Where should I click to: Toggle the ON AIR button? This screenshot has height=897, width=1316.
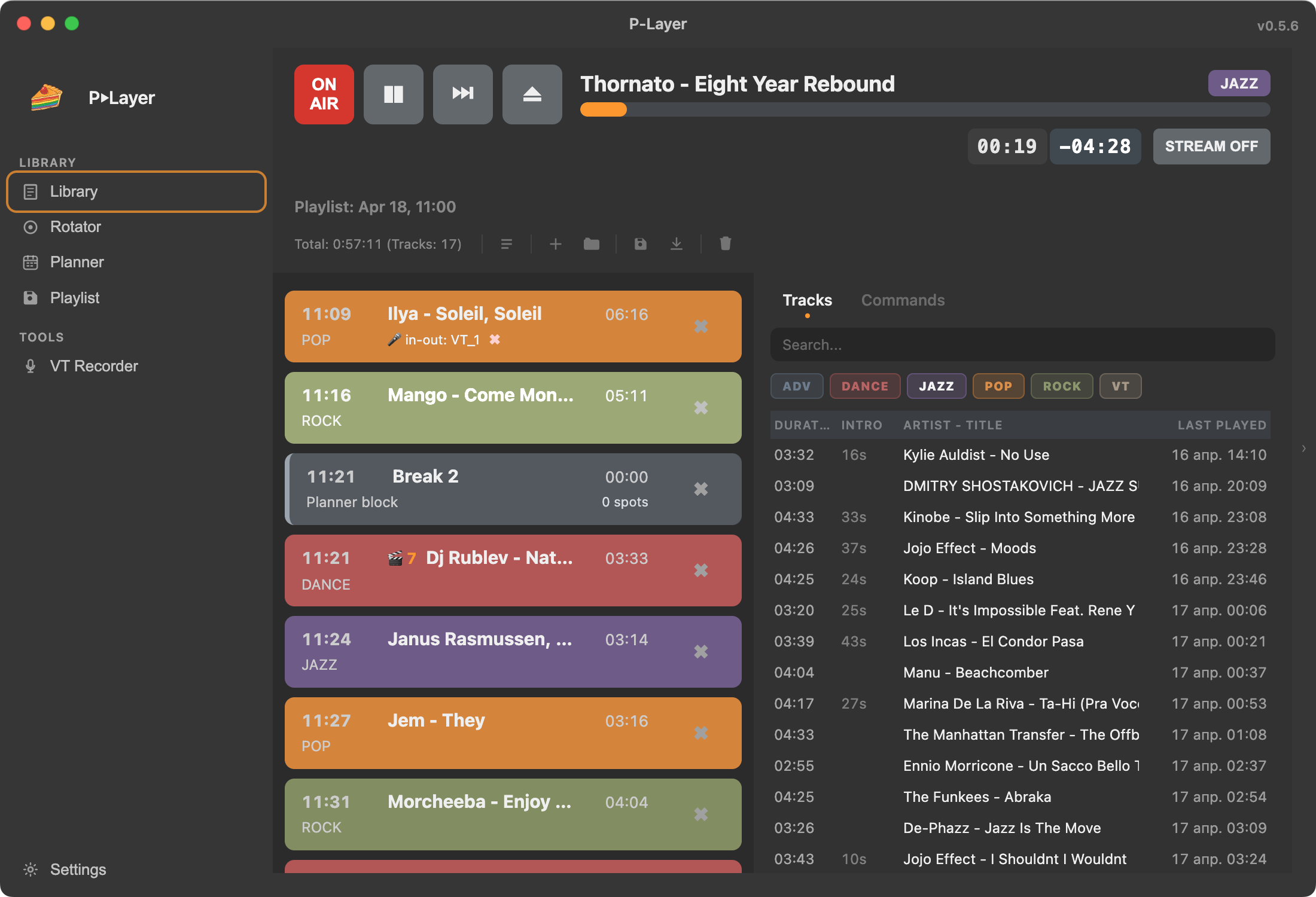tap(324, 94)
